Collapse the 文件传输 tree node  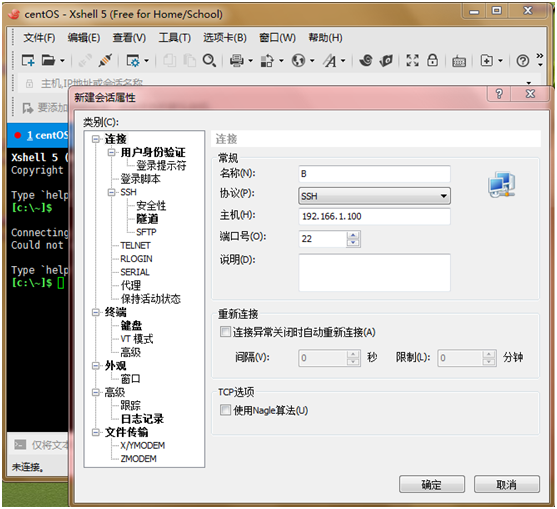[96, 432]
